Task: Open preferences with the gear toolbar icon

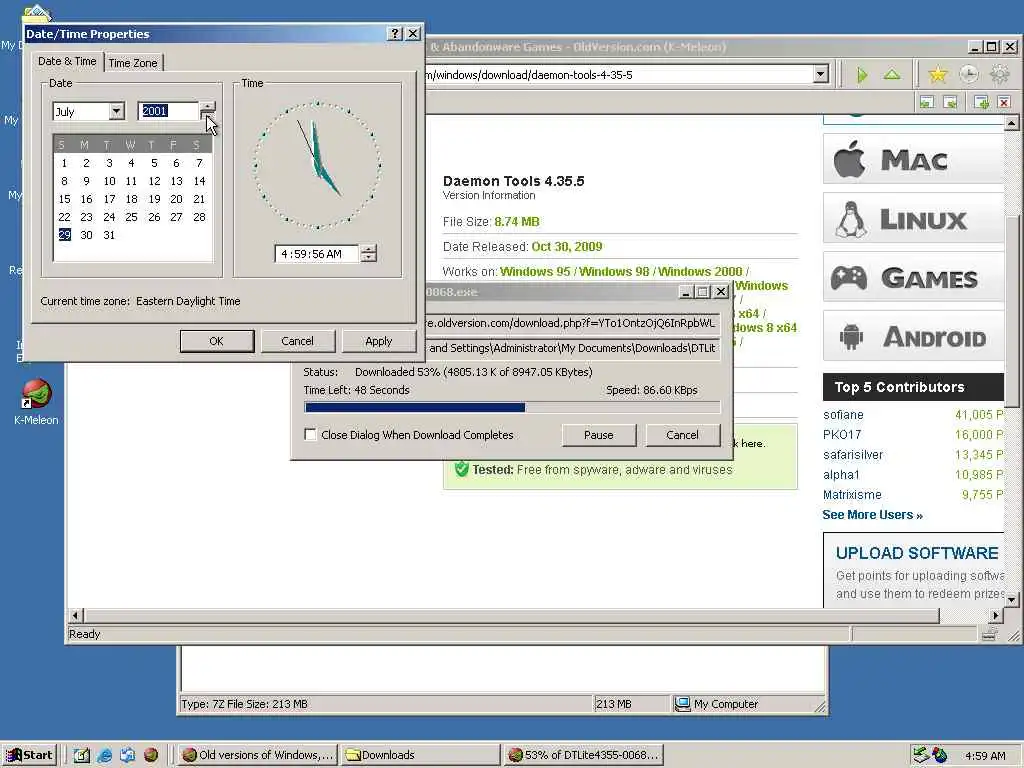Action: click(x=1000, y=74)
